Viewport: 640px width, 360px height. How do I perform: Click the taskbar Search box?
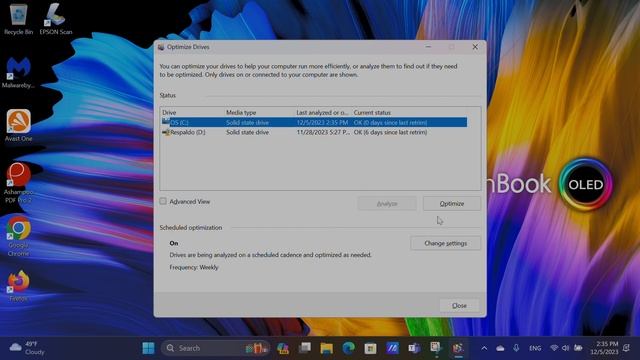[x=215, y=348]
